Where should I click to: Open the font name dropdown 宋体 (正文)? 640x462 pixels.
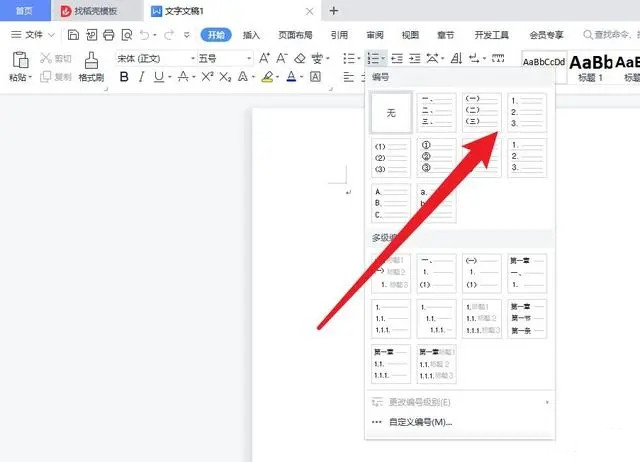click(154, 59)
